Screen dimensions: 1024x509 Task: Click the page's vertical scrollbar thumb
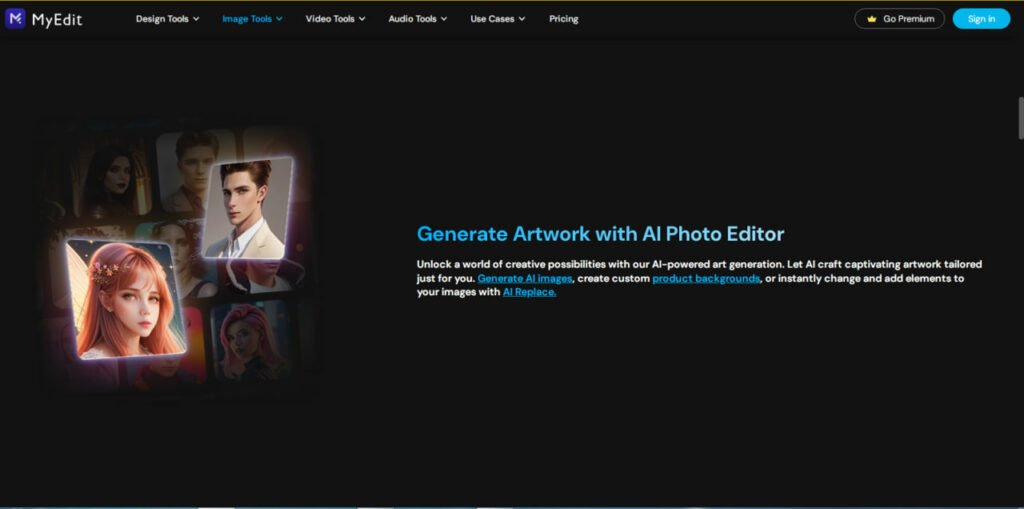coord(1019,120)
